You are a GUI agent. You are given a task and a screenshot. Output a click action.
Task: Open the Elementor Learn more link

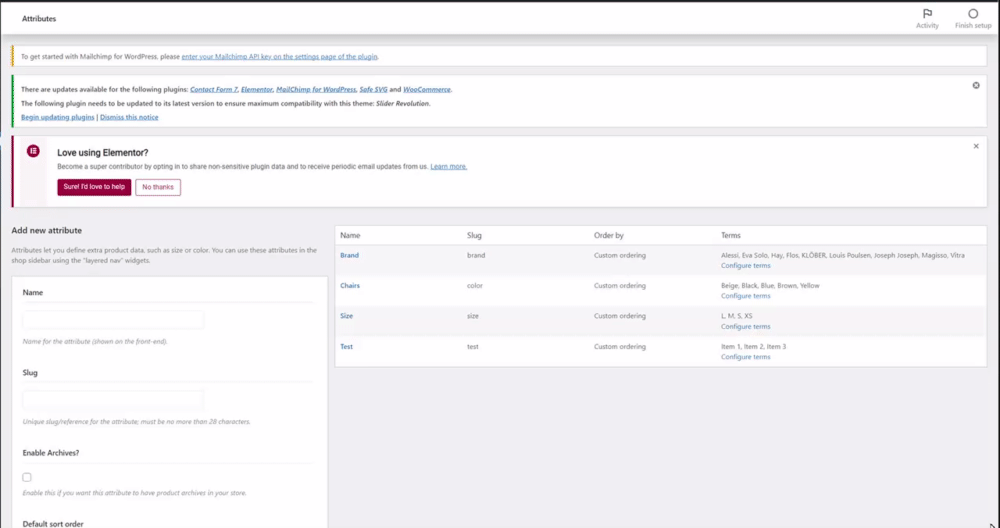(x=449, y=166)
